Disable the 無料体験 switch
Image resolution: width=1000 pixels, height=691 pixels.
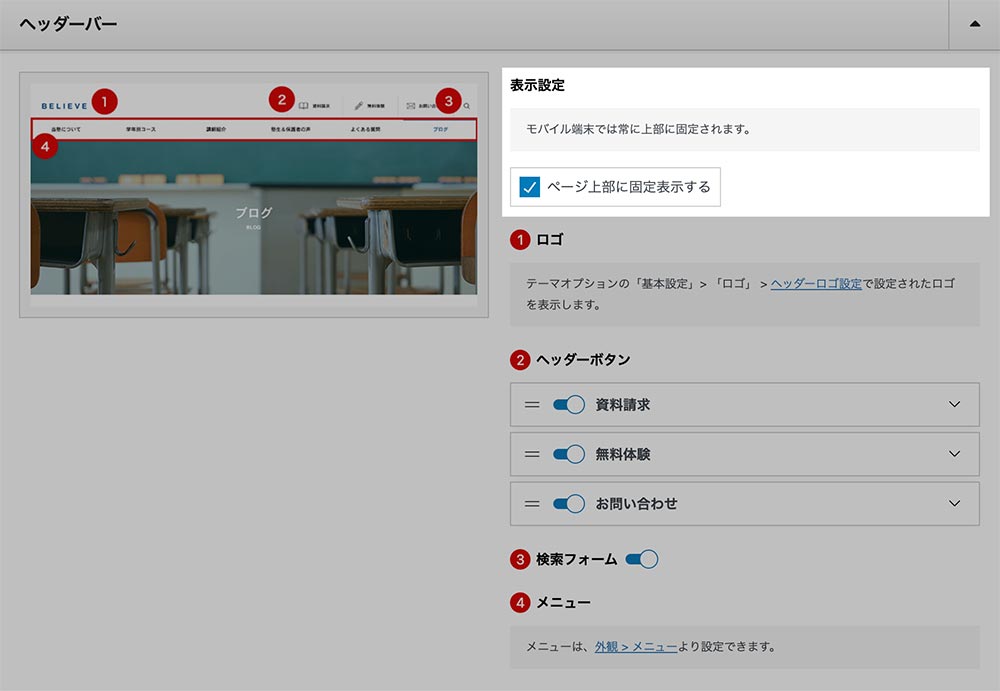[x=568, y=454]
